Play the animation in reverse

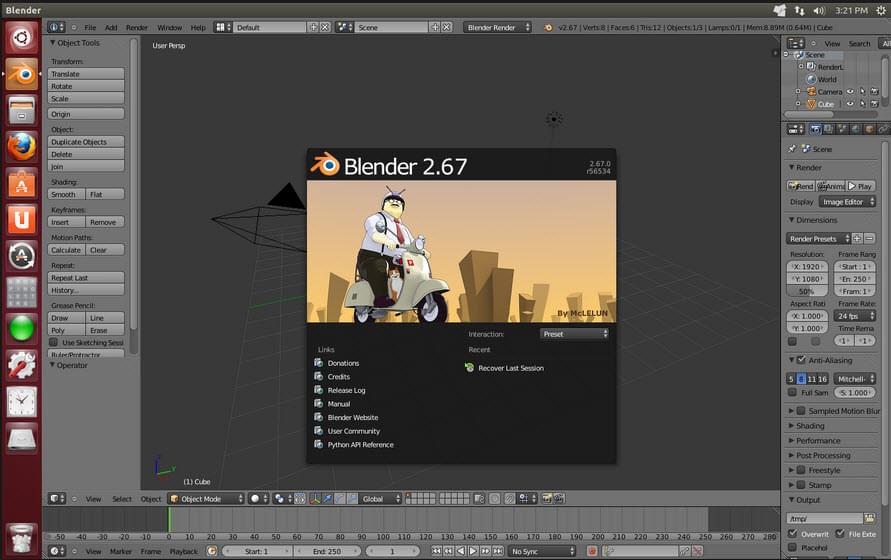pos(461,551)
